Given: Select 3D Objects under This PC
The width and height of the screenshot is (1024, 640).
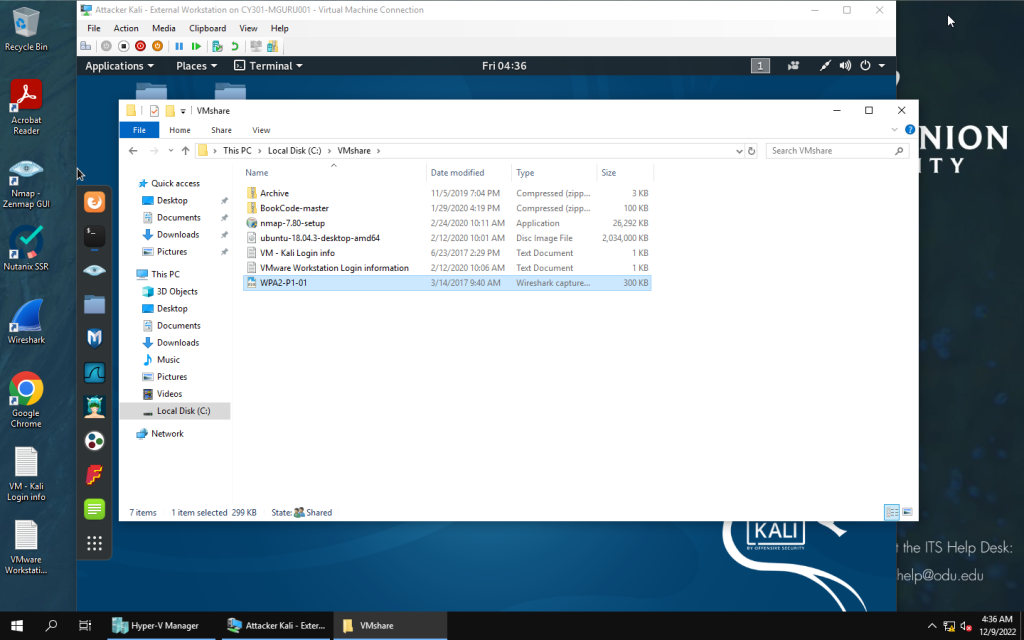Looking at the screenshot, I should [177, 291].
